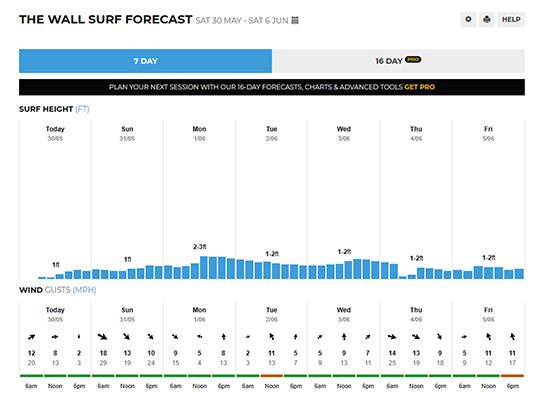Click the print icon
Screen dimensions: 533x399
(487, 19)
